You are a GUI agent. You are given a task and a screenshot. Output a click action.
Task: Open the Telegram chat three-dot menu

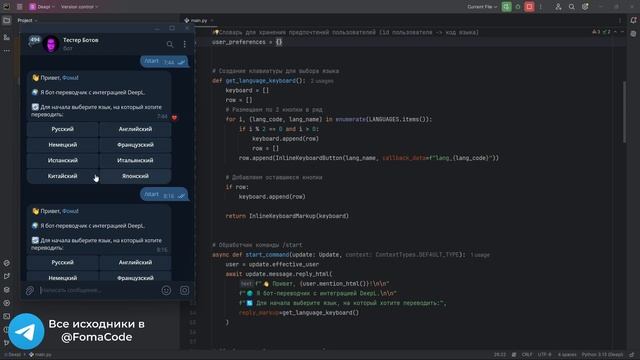184,44
